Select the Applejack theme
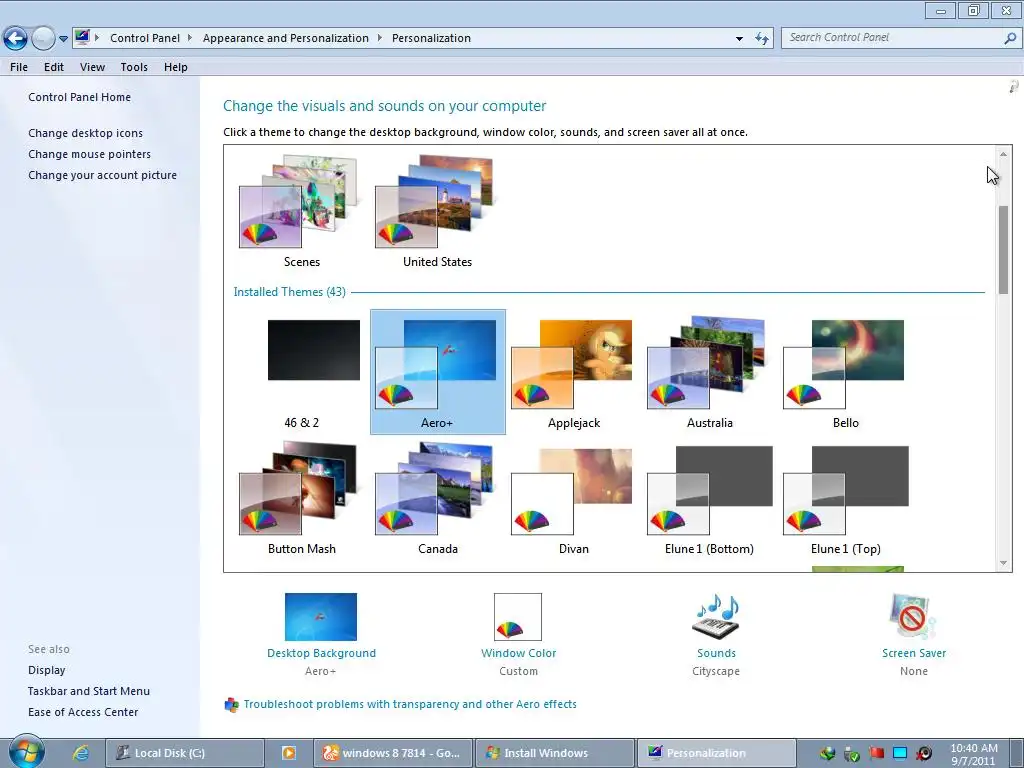Viewport: 1024px width, 768px height. tap(573, 372)
